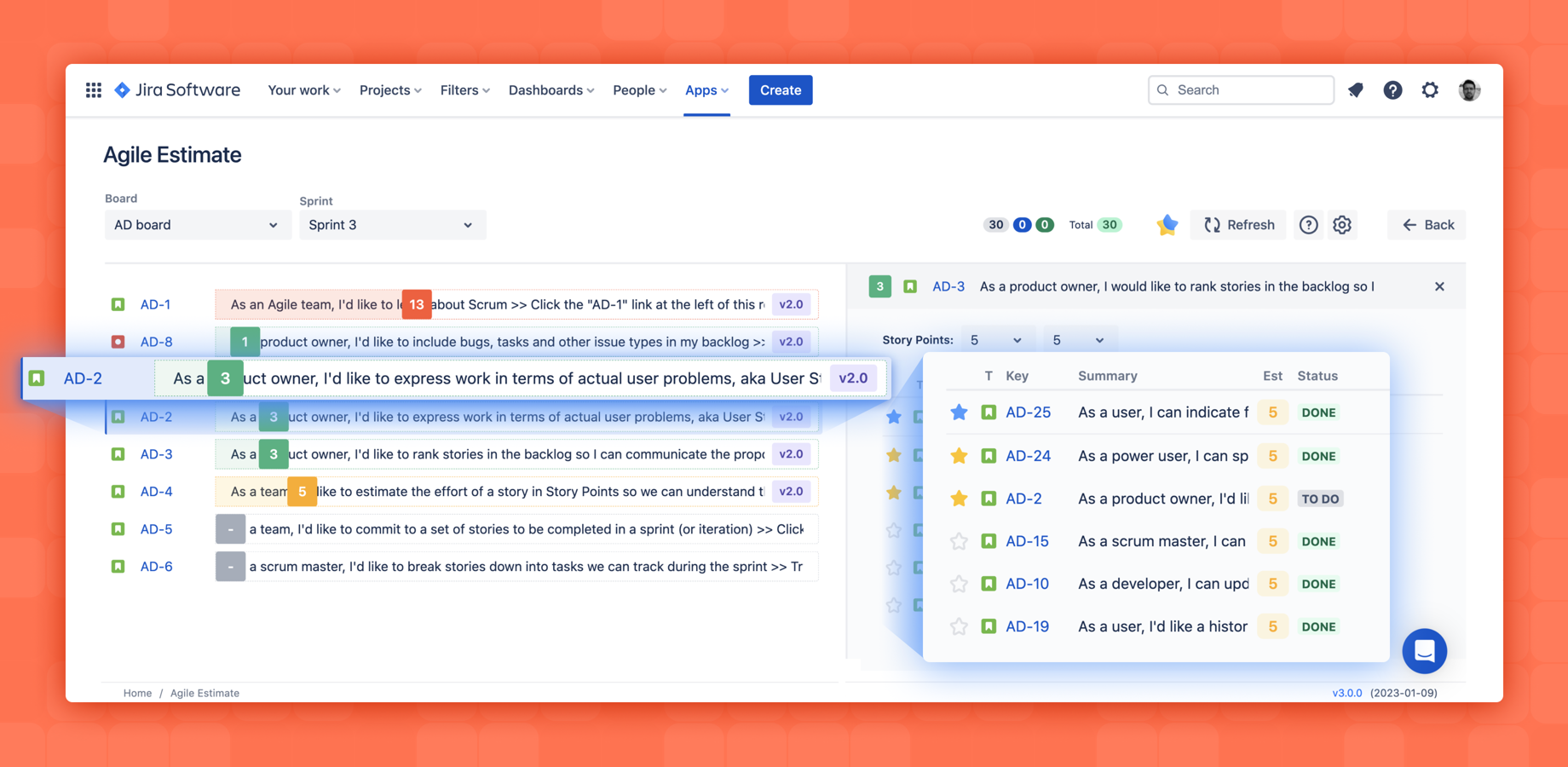Click the Jira Software logo

pyautogui.click(x=177, y=89)
